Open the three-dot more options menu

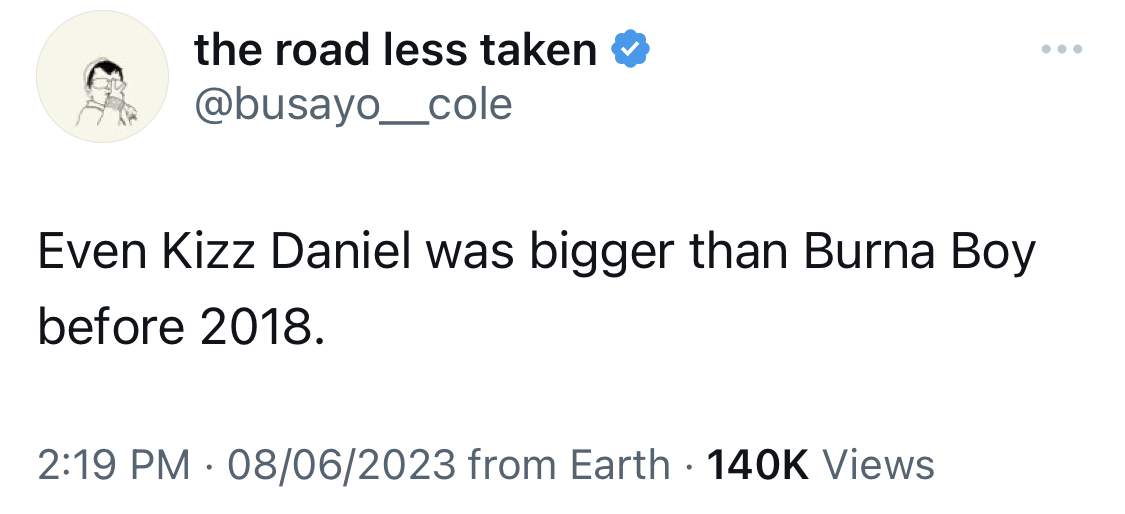(1062, 50)
